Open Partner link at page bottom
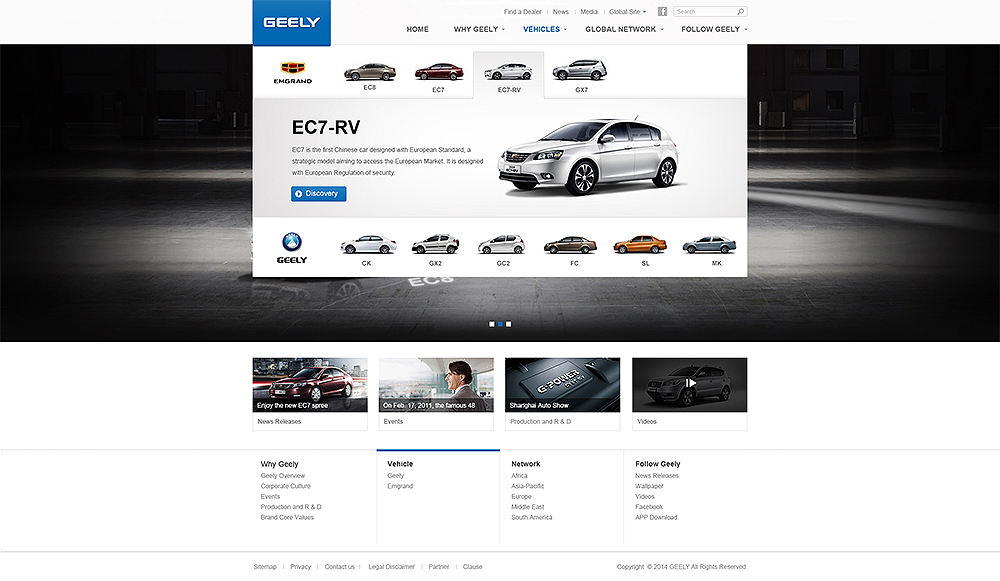Viewport: 1000px width, 581px height. [x=439, y=567]
